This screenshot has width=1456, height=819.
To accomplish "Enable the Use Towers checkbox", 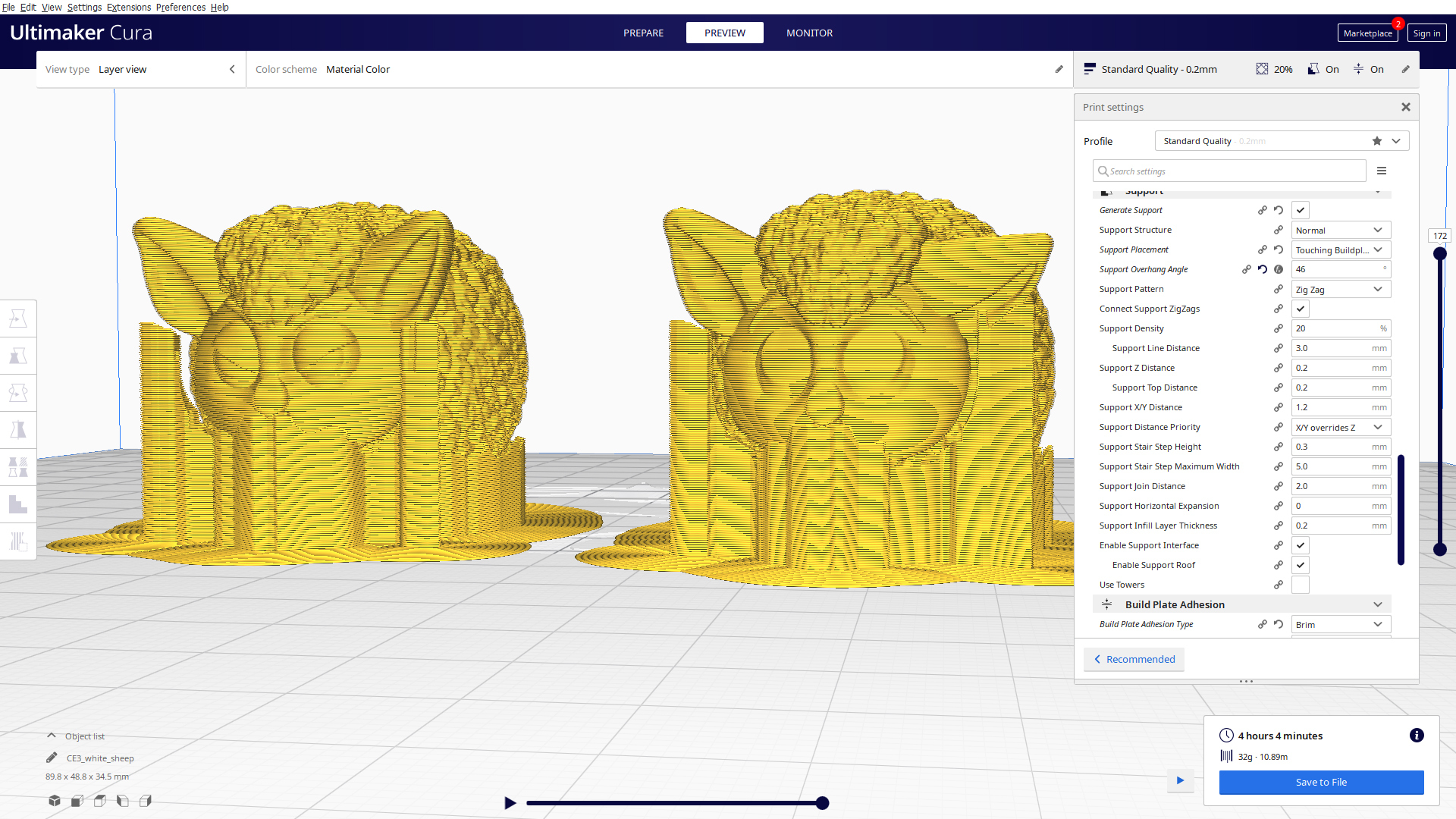I will point(1301,585).
